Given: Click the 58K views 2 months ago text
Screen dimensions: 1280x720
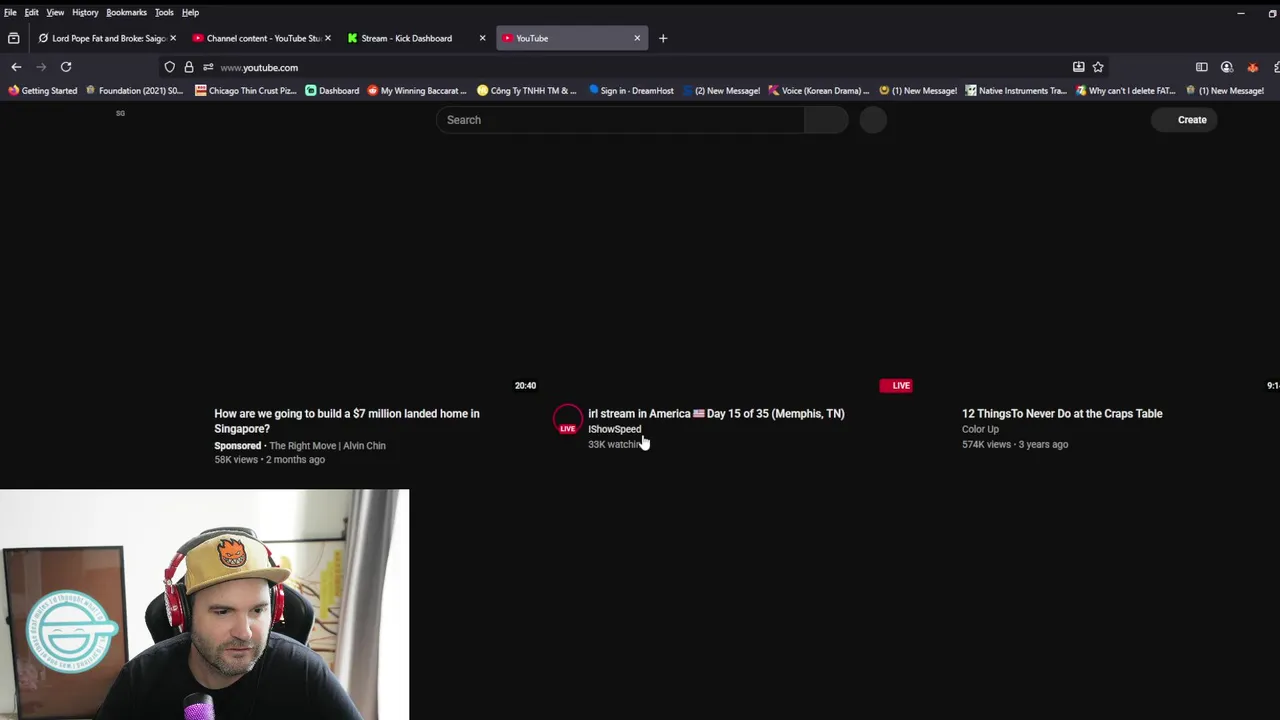Looking at the screenshot, I should coord(269,460).
